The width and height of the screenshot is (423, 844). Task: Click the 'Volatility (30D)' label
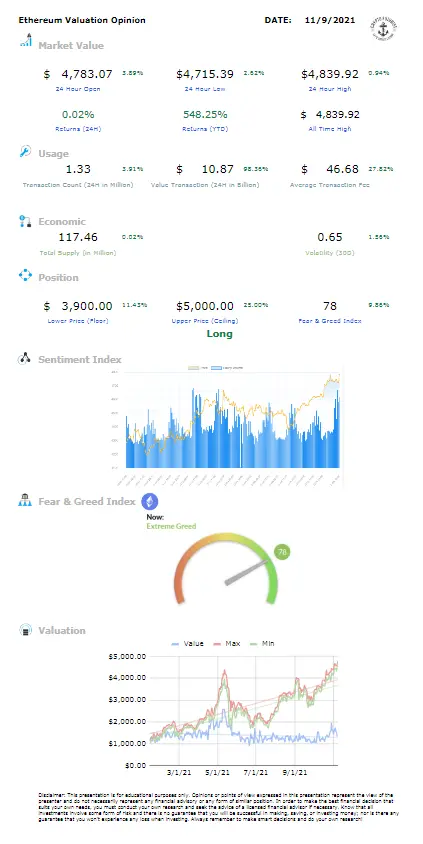pyautogui.click(x=330, y=252)
